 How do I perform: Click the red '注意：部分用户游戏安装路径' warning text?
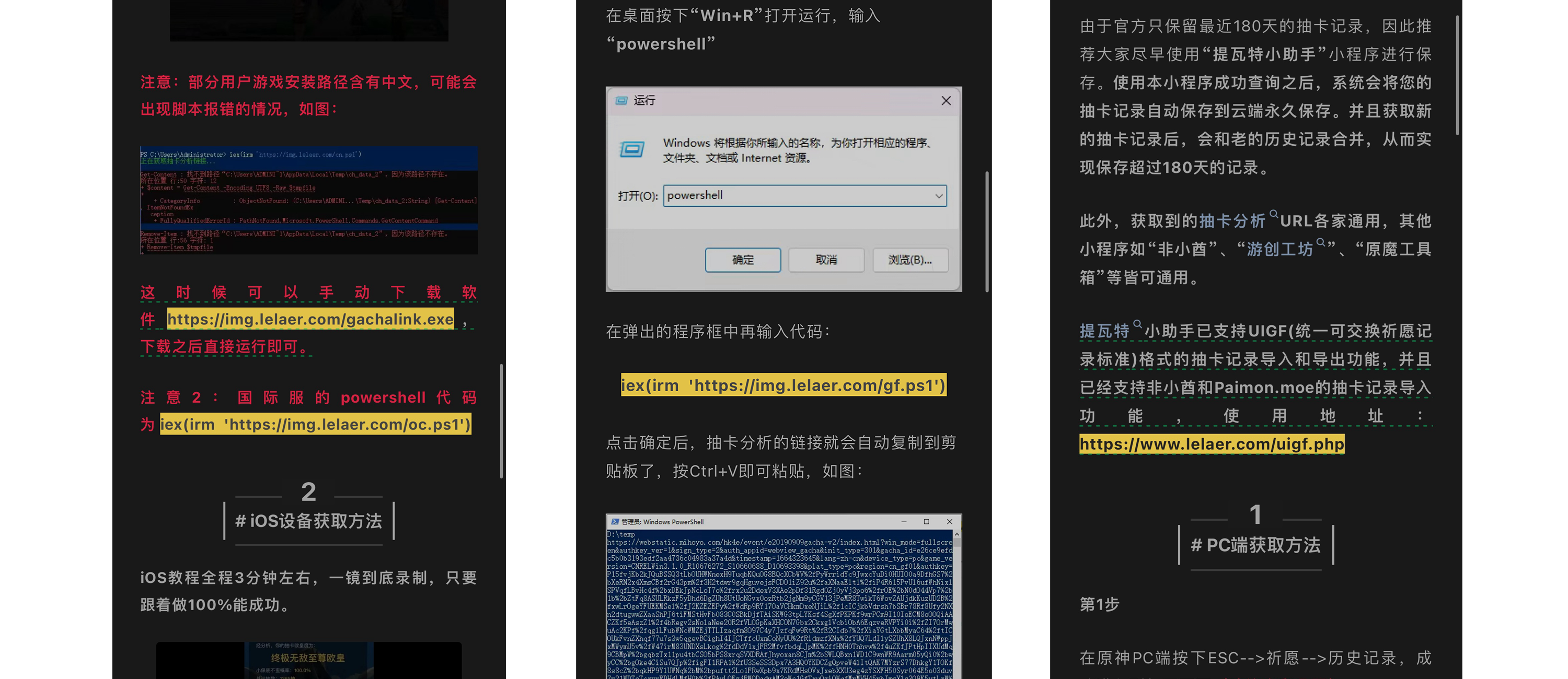(x=308, y=96)
